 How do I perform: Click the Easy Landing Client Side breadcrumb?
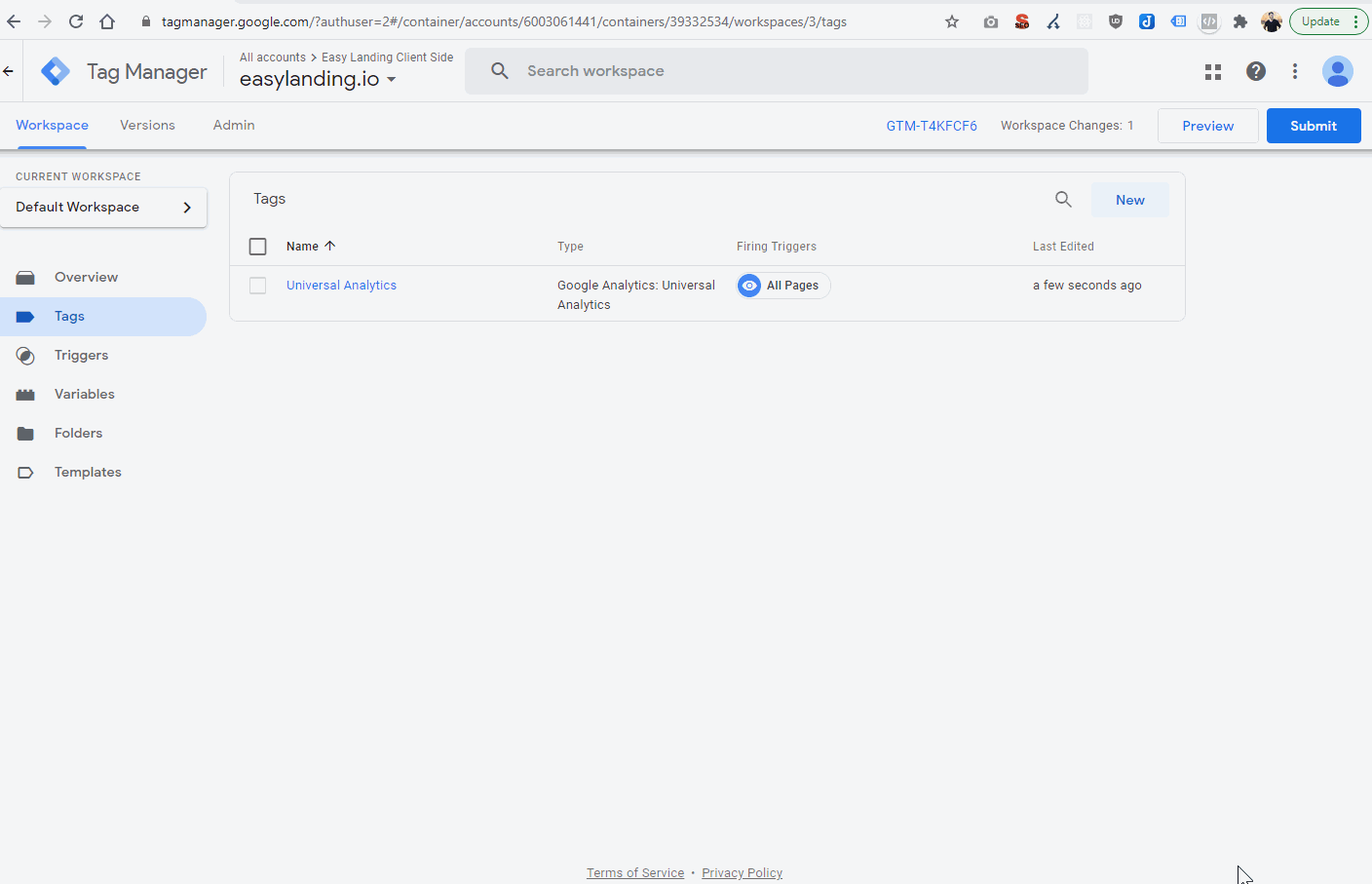(388, 58)
